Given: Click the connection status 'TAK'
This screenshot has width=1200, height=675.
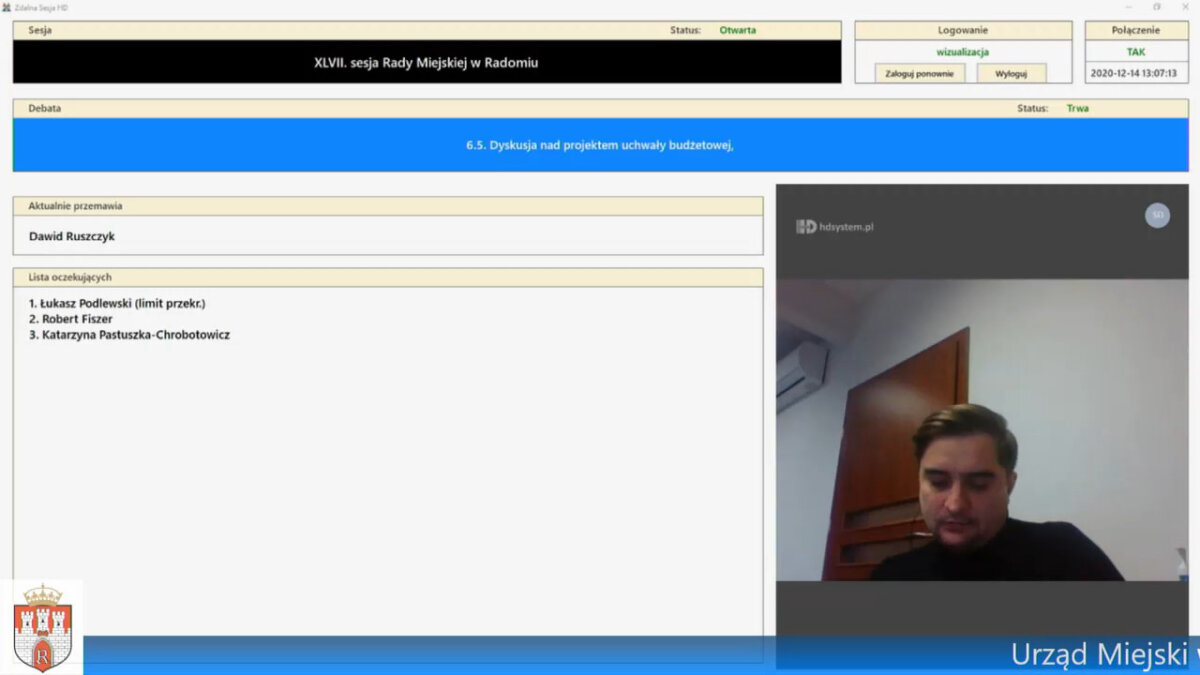Looking at the screenshot, I should pos(1136,52).
